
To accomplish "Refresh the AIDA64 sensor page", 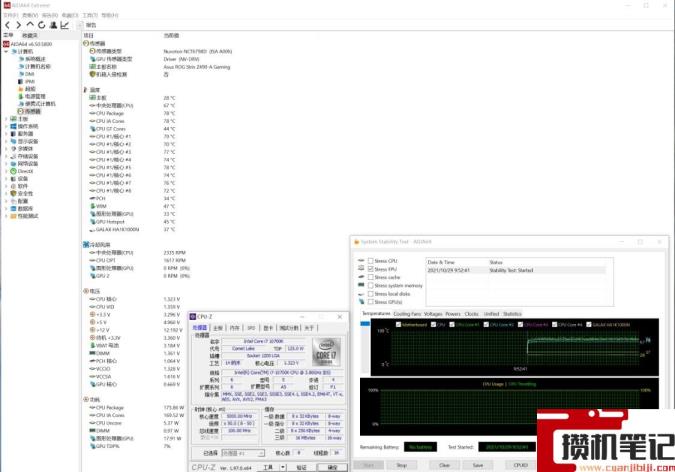I will [41, 25].
